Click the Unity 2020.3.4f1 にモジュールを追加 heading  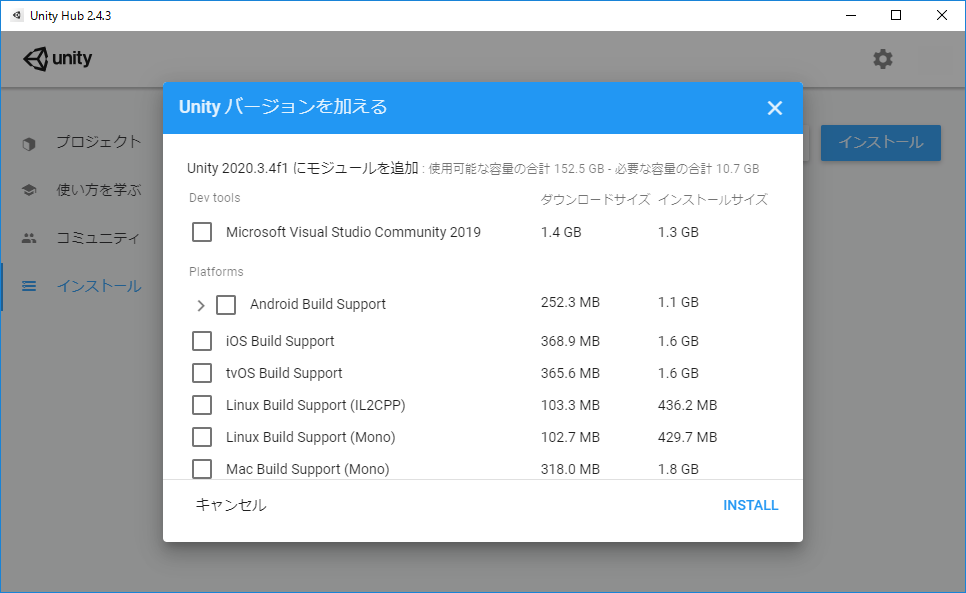[x=302, y=168]
